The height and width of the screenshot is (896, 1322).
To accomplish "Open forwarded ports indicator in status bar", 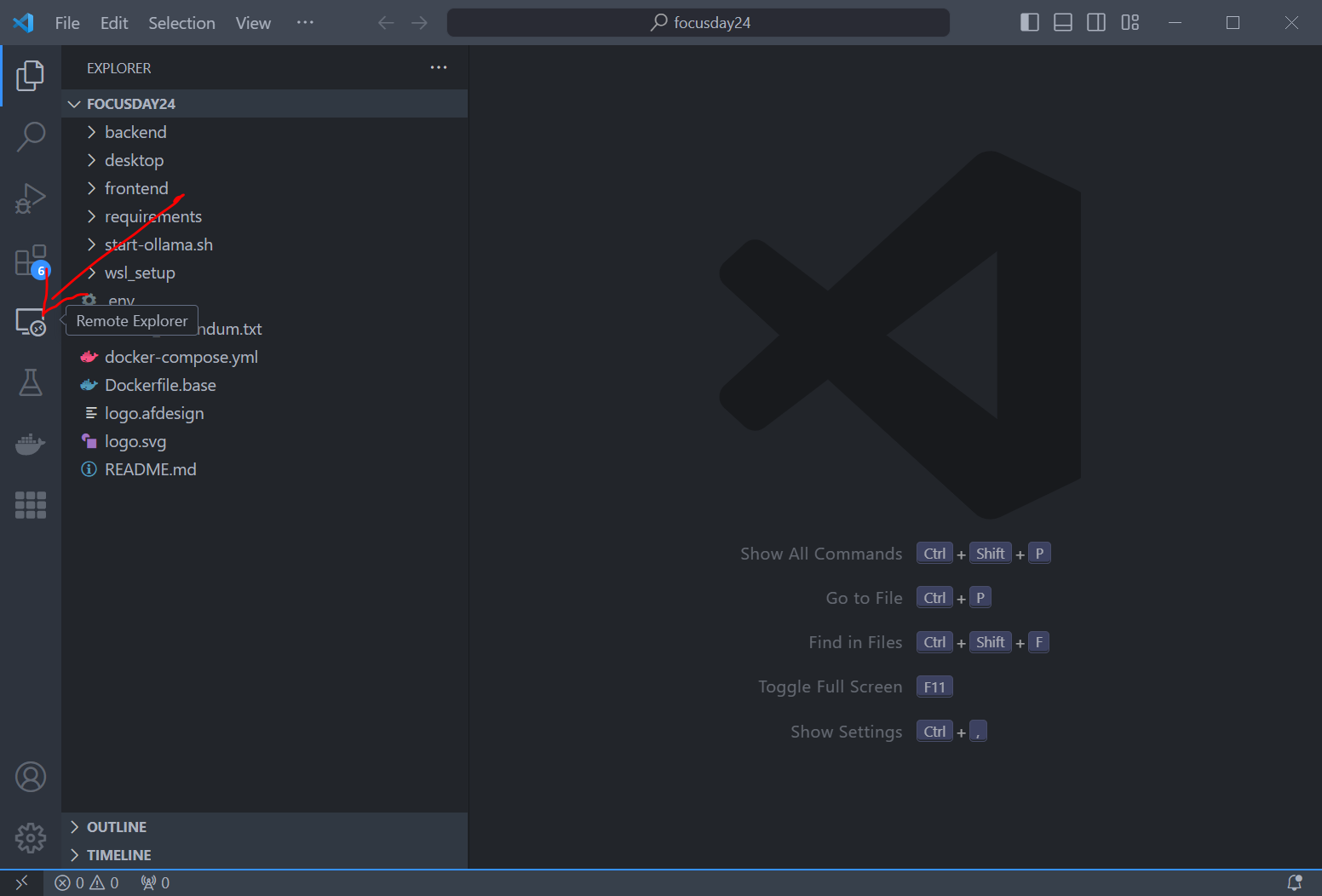I will (155, 883).
